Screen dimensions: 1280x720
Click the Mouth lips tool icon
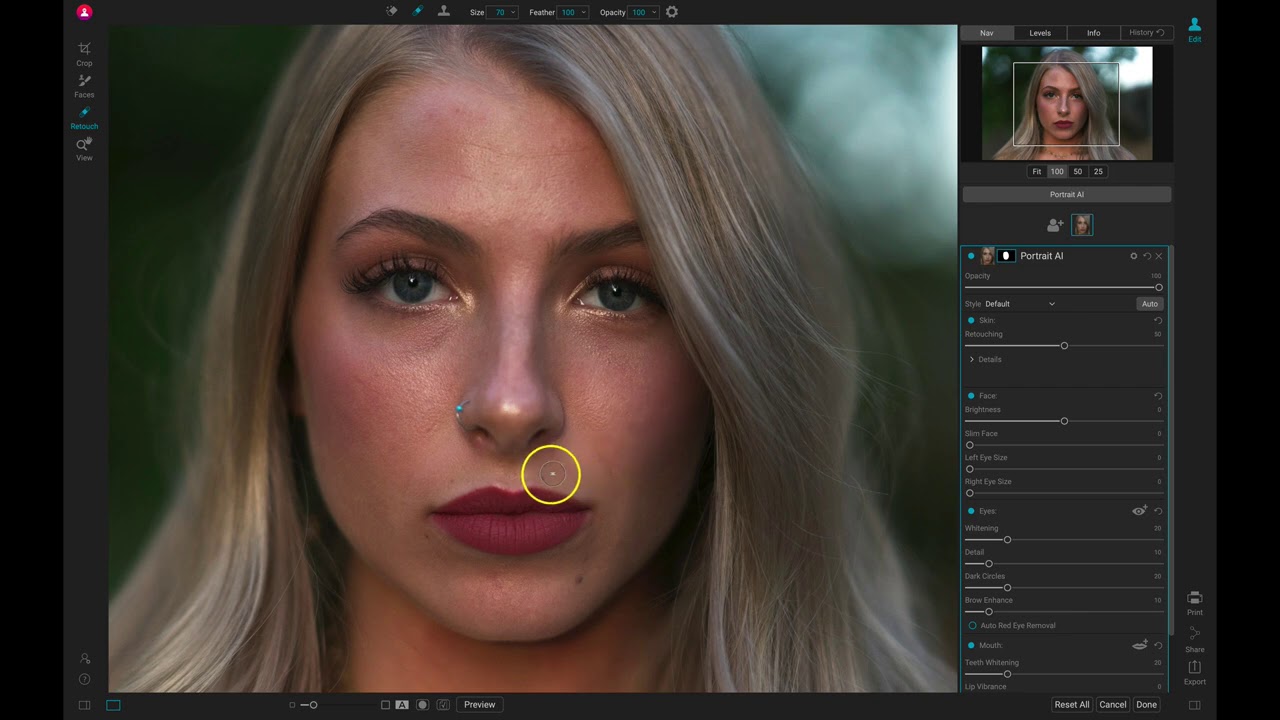[x=1139, y=645]
